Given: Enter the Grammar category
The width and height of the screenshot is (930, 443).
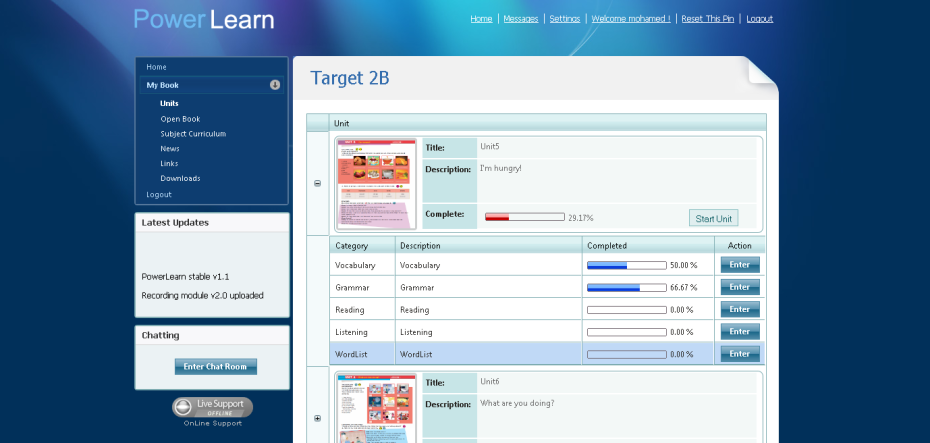Looking at the screenshot, I should tap(739, 287).
